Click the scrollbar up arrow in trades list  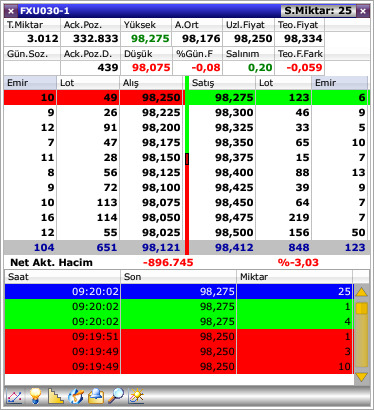pos(362,292)
